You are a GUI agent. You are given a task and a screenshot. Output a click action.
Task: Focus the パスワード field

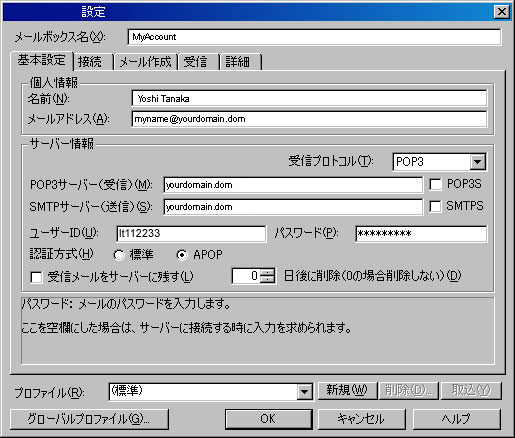coord(421,234)
